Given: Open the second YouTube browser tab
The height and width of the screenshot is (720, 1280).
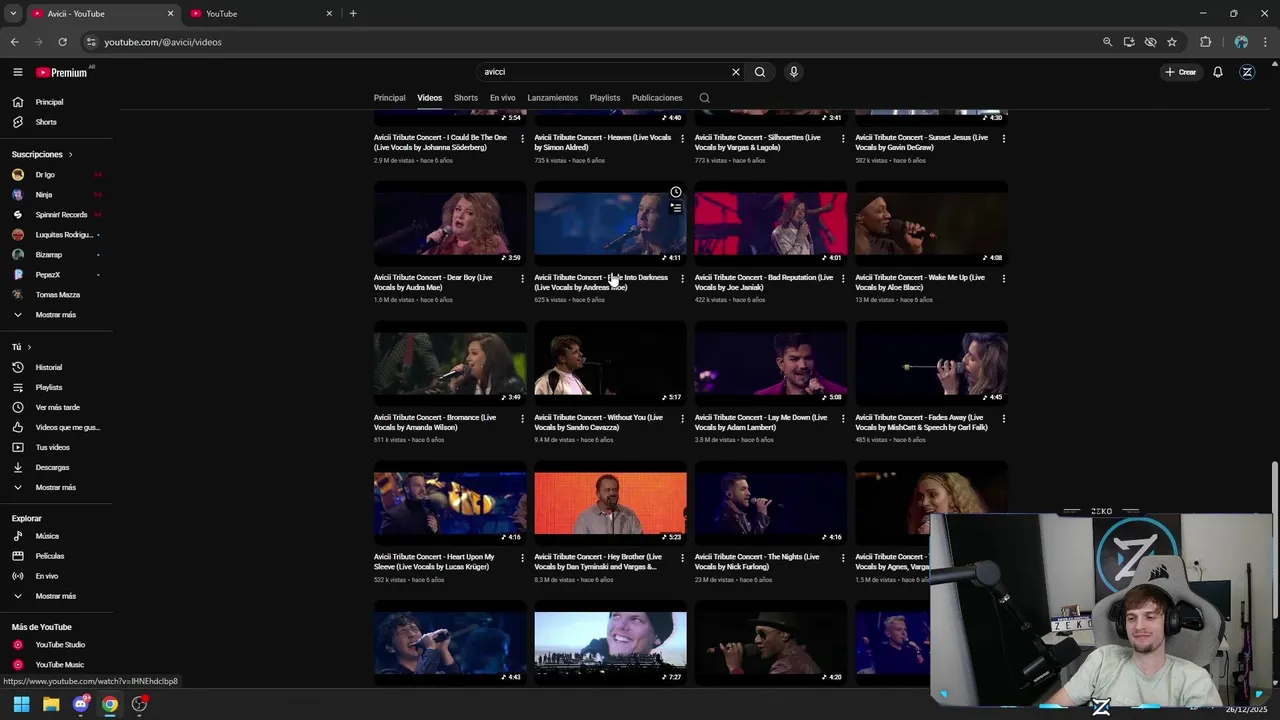Looking at the screenshot, I should pos(260,14).
